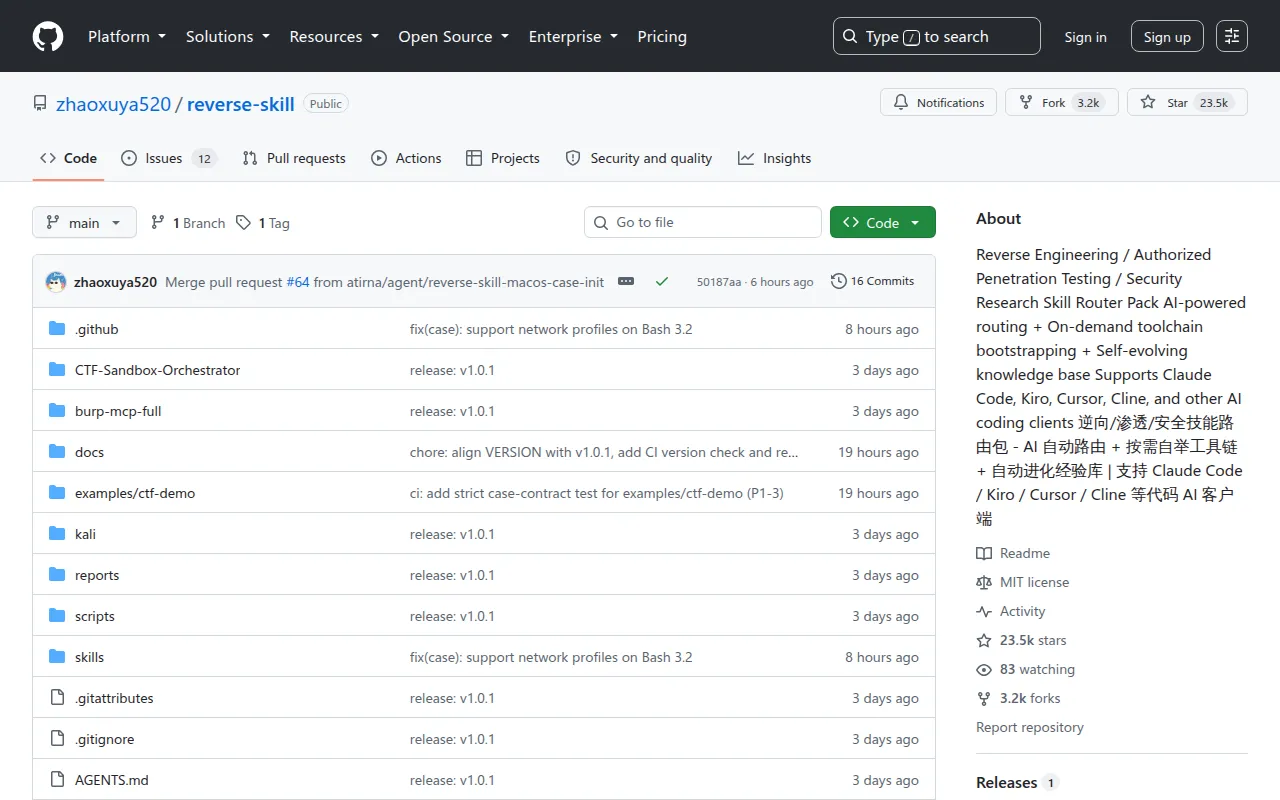
Task: Open the Pricing page
Action: (662, 36)
